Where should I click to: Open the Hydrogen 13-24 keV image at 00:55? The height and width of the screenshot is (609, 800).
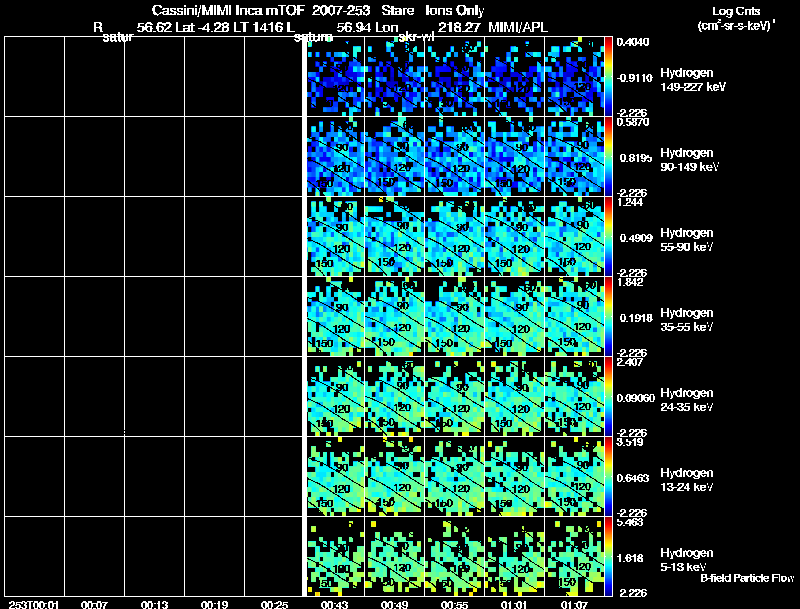pyautogui.click(x=455, y=477)
